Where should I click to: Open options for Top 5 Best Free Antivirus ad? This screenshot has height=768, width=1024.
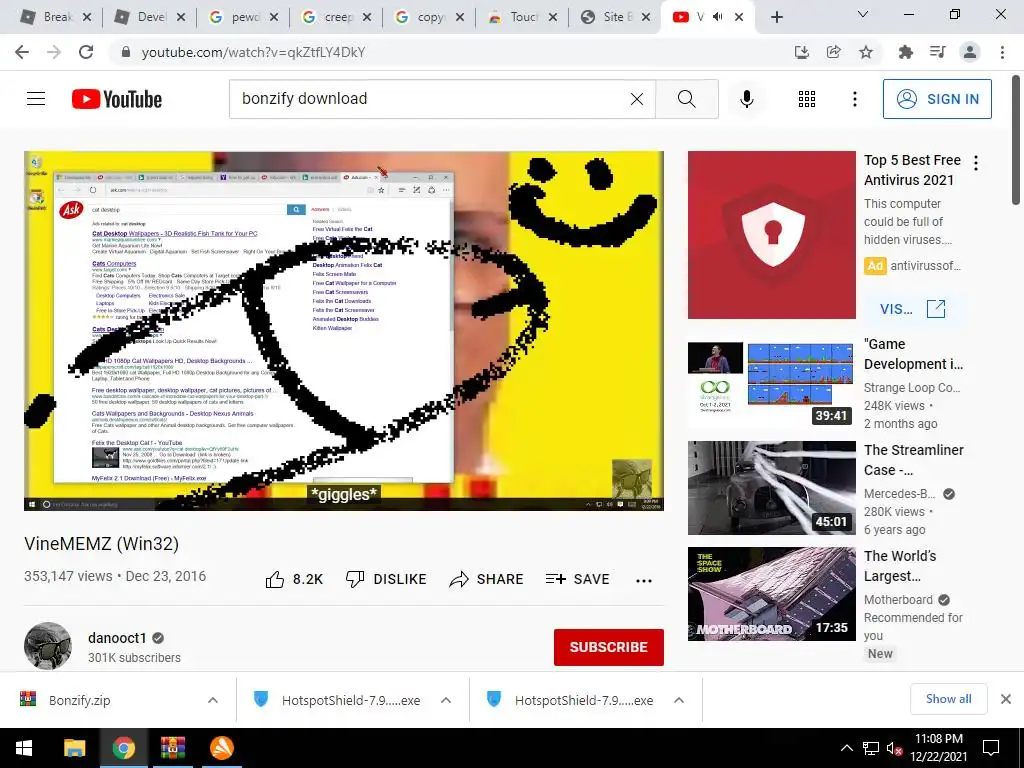click(x=976, y=163)
